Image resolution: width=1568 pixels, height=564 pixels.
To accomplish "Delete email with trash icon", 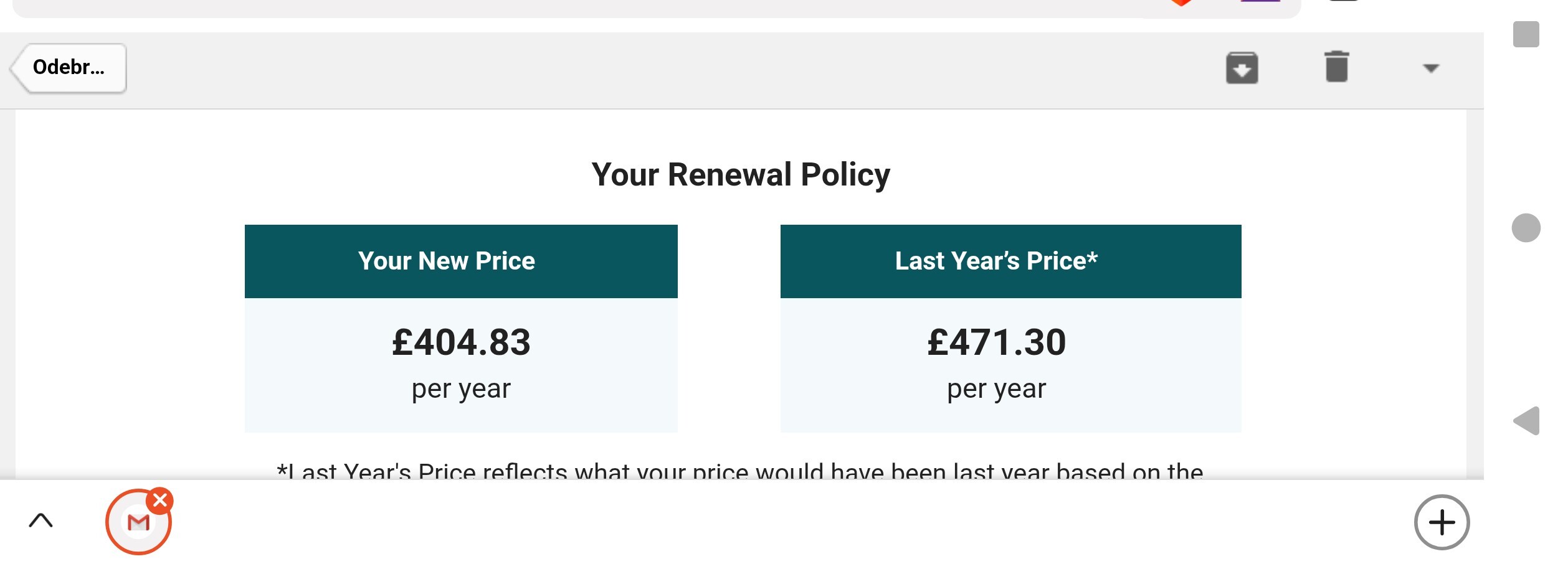I will point(1336,67).
